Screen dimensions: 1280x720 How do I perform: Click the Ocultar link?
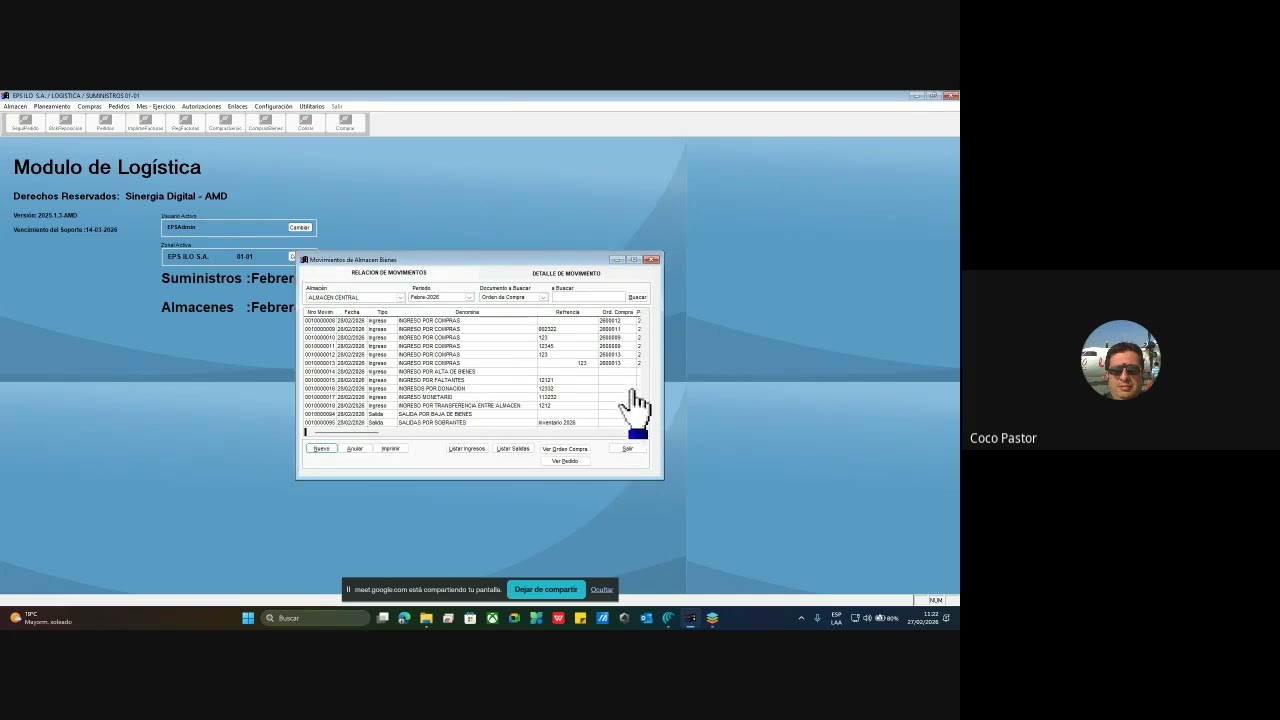pyautogui.click(x=602, y=589)
